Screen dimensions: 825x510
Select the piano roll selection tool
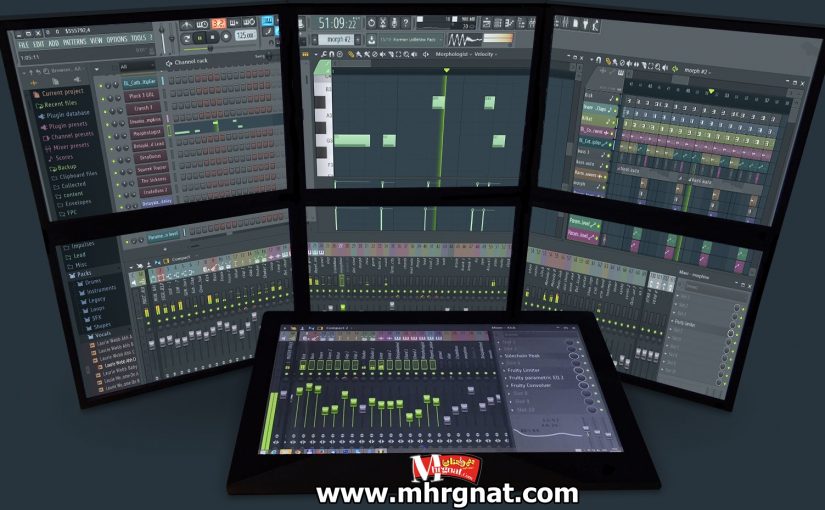pyautogui.click(x=398, y=54)
